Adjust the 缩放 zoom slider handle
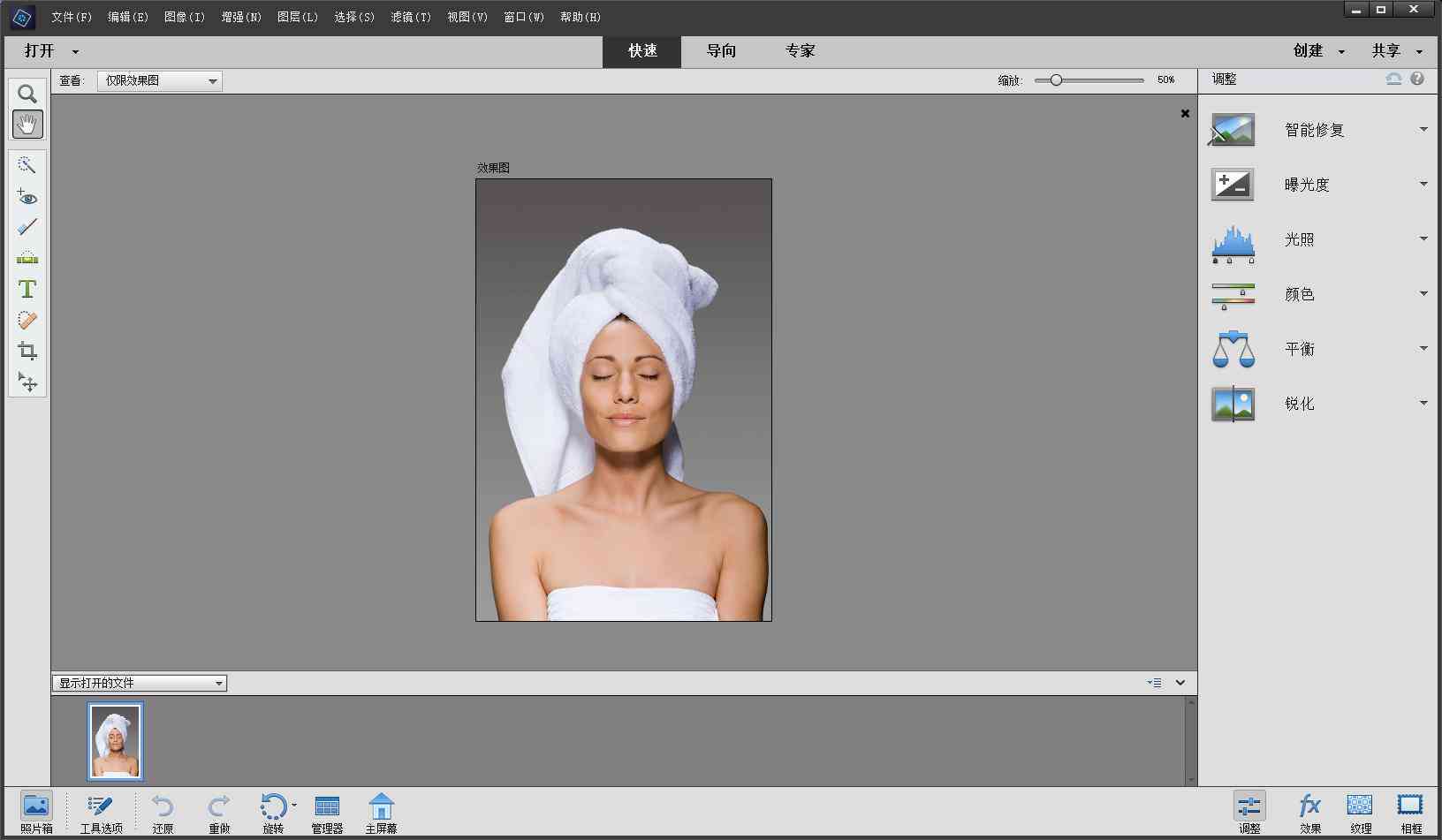 1056,80
